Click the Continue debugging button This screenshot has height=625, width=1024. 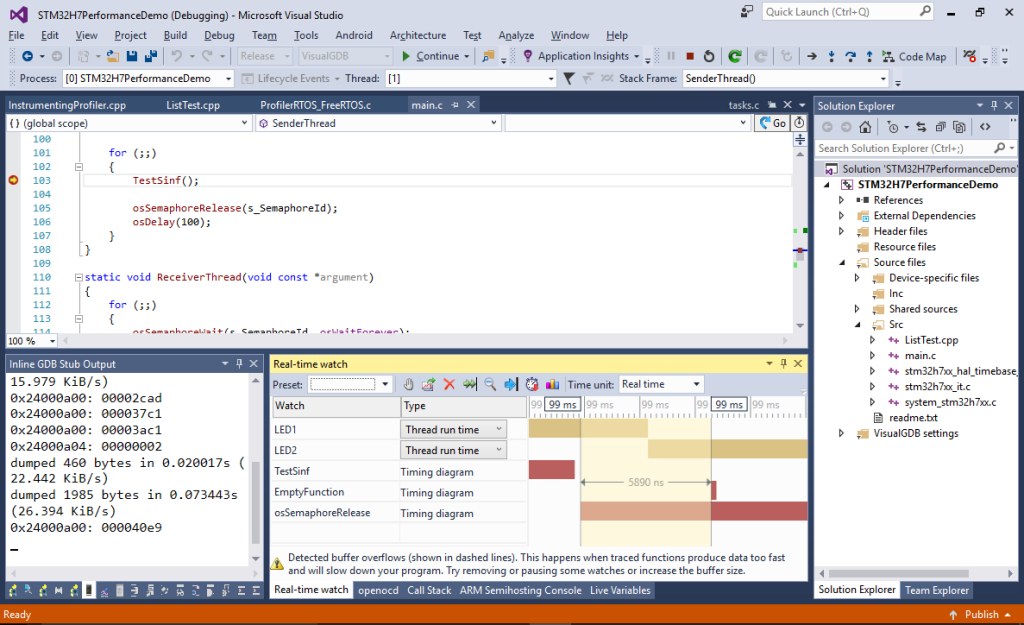tap(430, 56)
